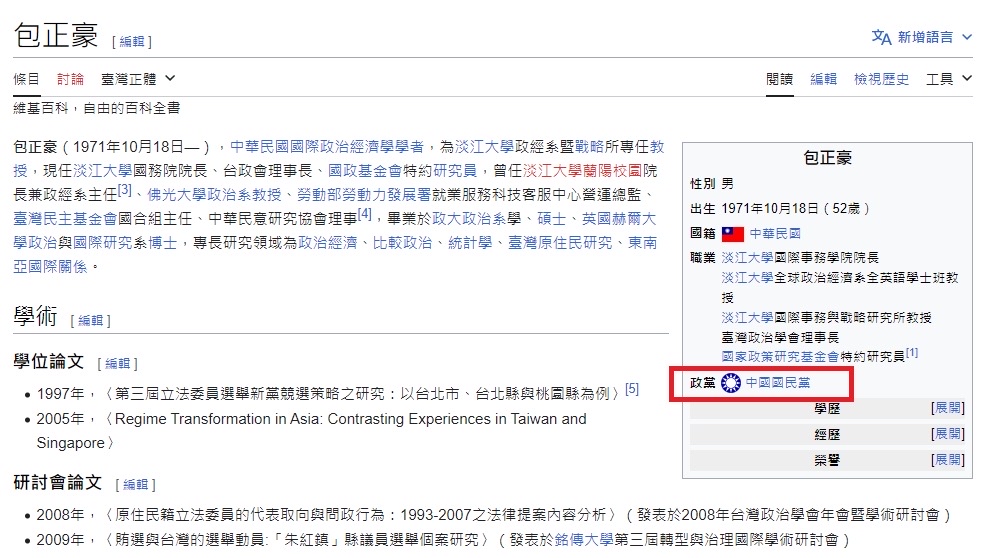The width and height of the screenshot is (1005, 558).
Task: Open 淡江大學 link before 國際事務與戰略研究所教授
Action: [747, 318]
